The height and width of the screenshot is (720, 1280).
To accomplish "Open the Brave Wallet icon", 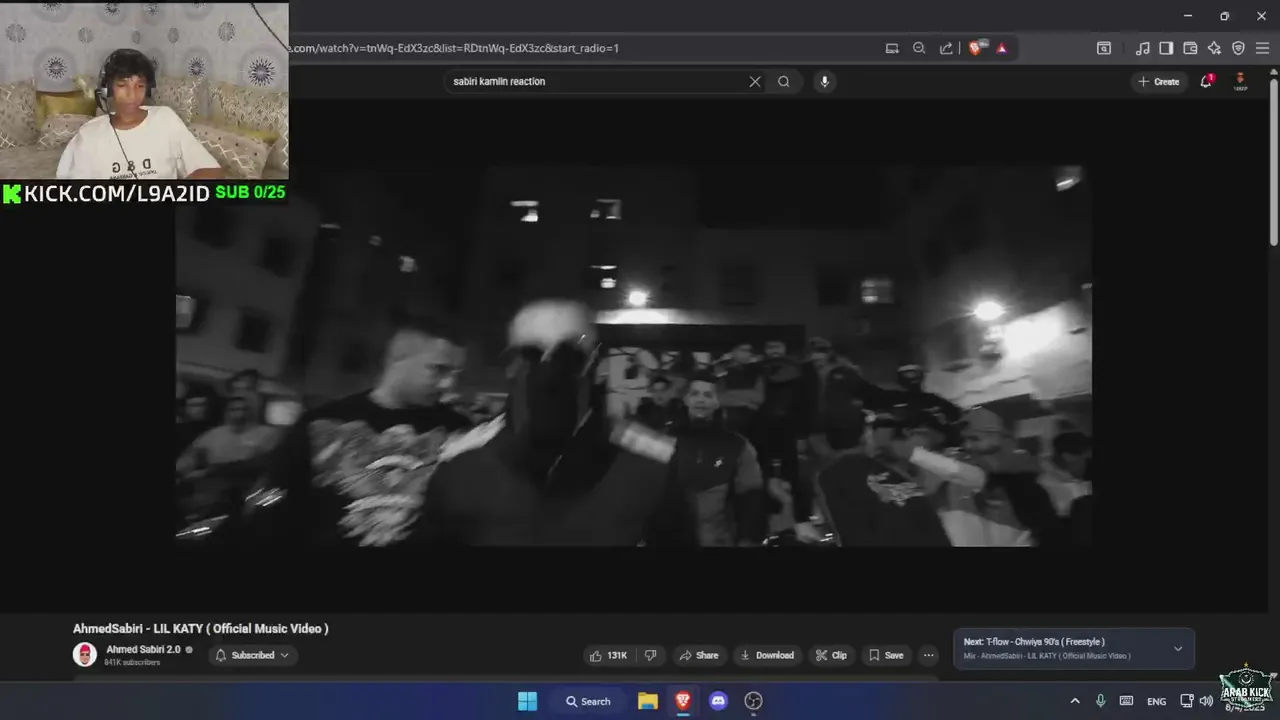I will [x=1190, y=48].
